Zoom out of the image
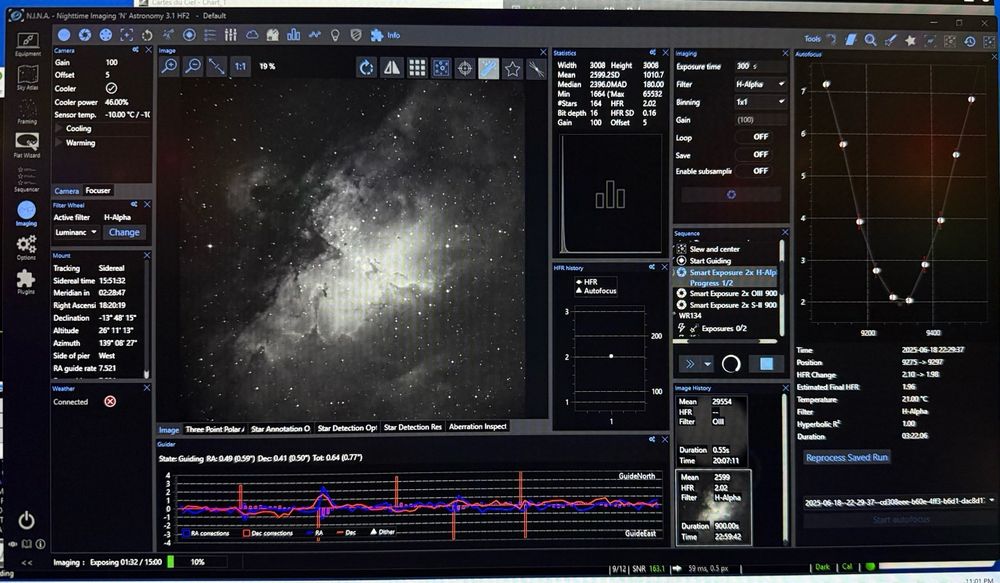1000x583 pixels. pyautogui.click(x=193, y=66)
